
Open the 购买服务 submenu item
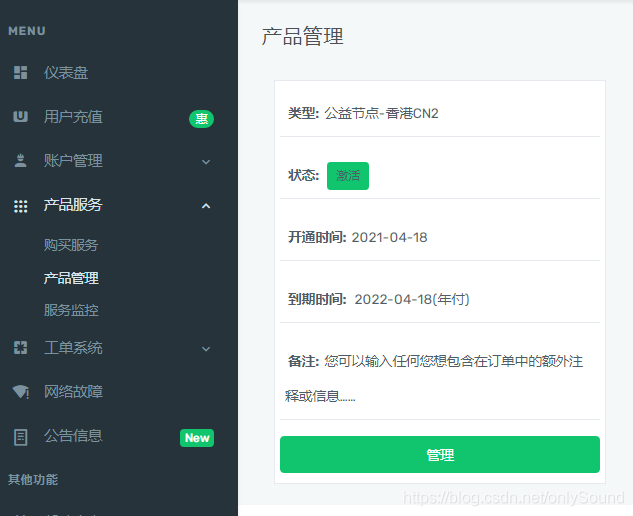point(71,245)
